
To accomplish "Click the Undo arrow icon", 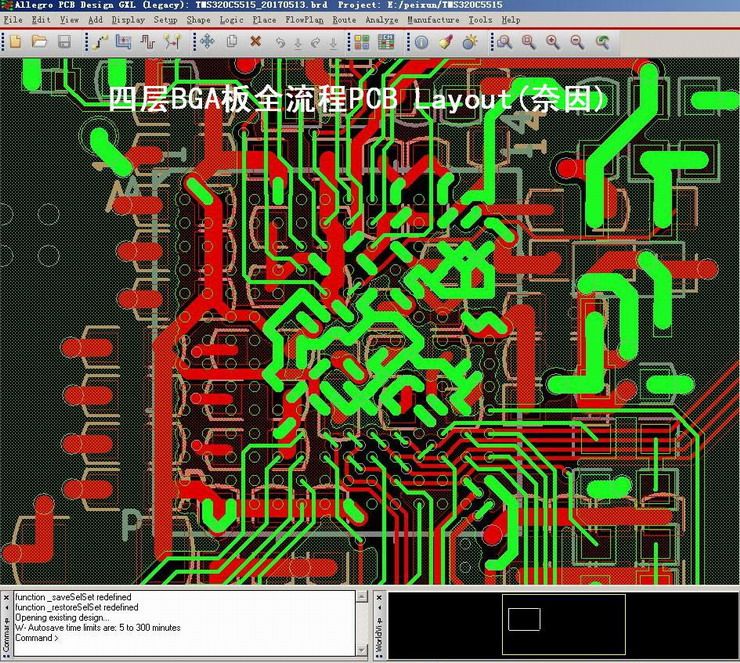I will 281,43.
